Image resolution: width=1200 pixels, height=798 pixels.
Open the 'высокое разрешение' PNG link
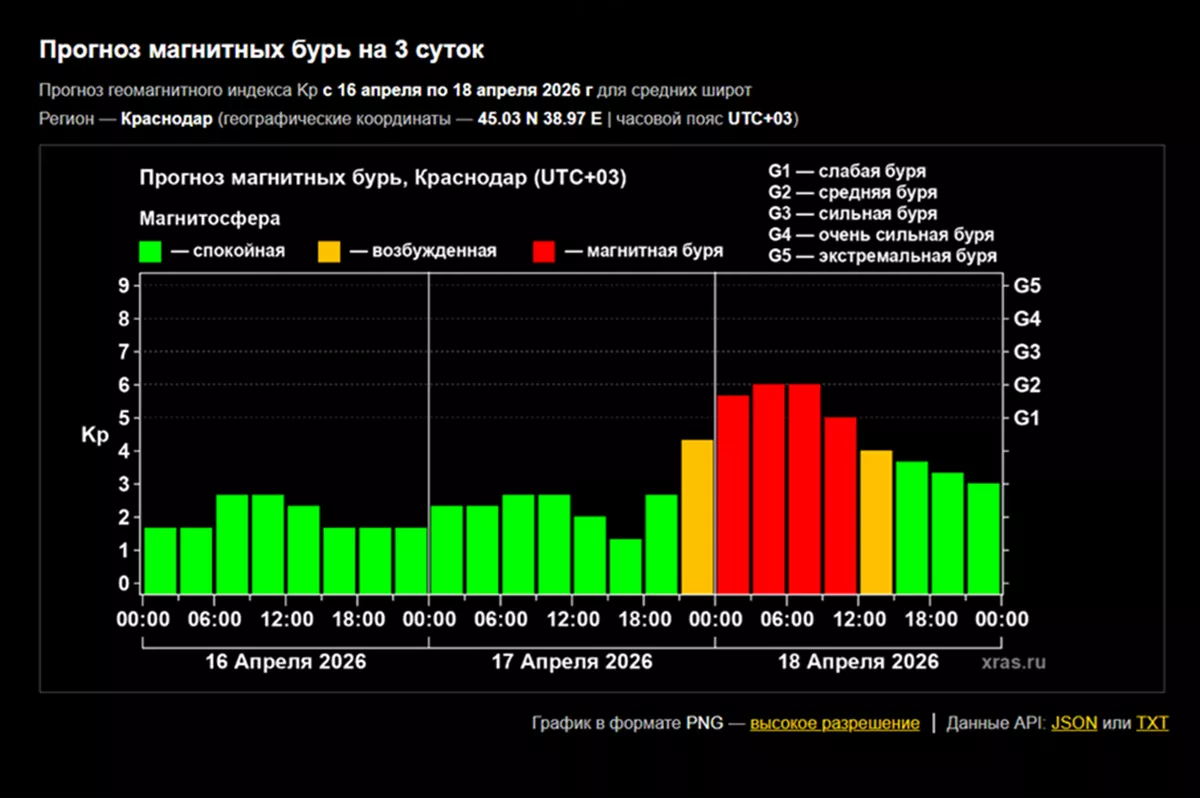click(835, 723)
